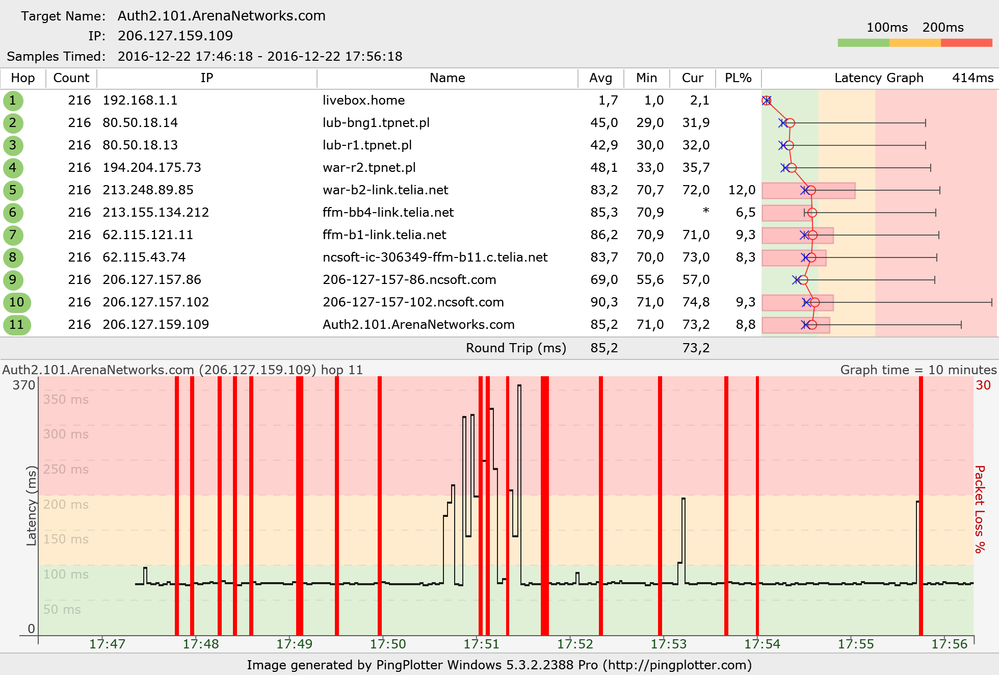
Task: Click the target name Auth2.101.ArenaNetworks.com
Action: 220,15
